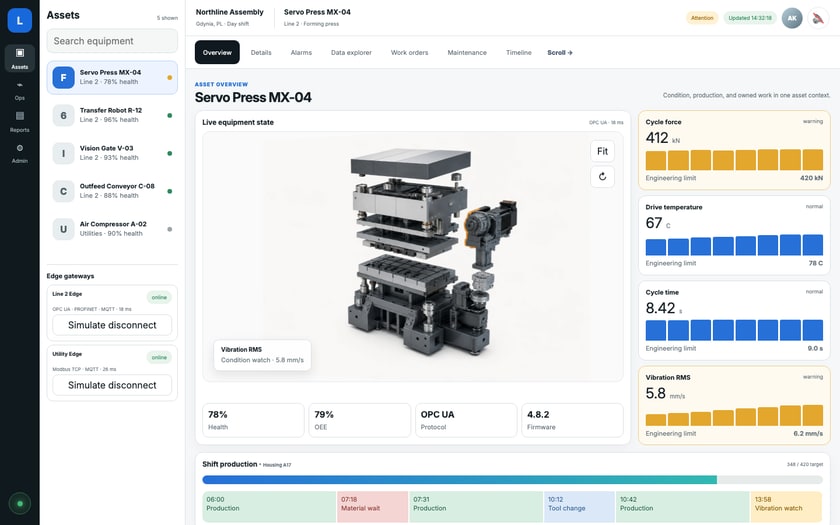Click the green status indicator in sidebar bottom
Screen dimensions: 840x525
point(20,504)
